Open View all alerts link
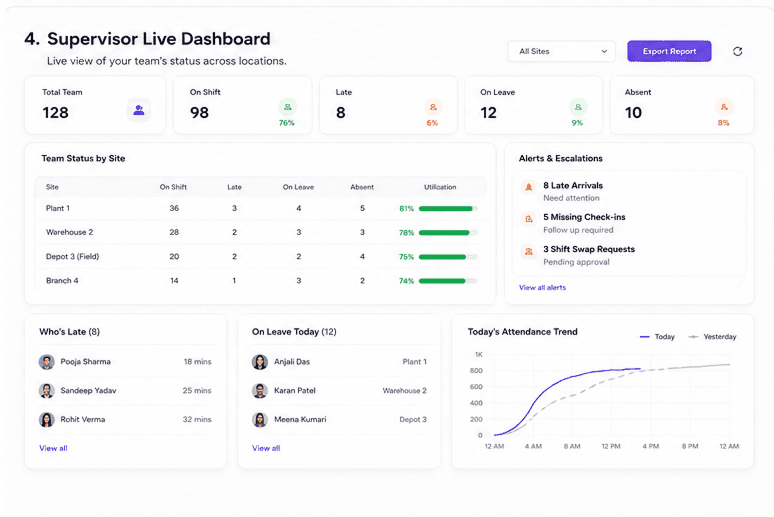This screenshot has width=774, height=517. pos(542,287)
